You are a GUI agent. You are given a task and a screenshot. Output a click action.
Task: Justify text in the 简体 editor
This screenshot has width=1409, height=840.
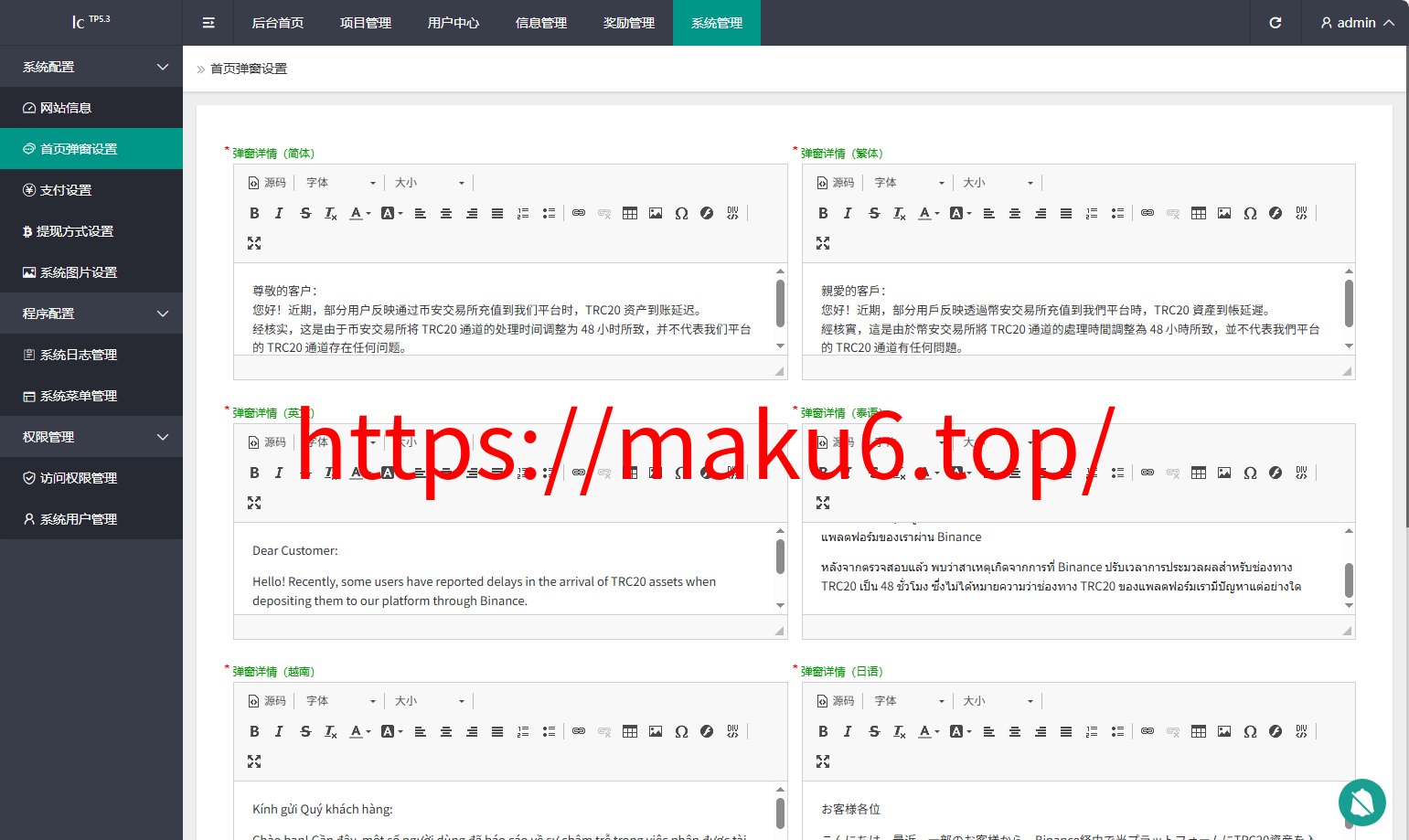pyautogui.click(x=497, y=213)
